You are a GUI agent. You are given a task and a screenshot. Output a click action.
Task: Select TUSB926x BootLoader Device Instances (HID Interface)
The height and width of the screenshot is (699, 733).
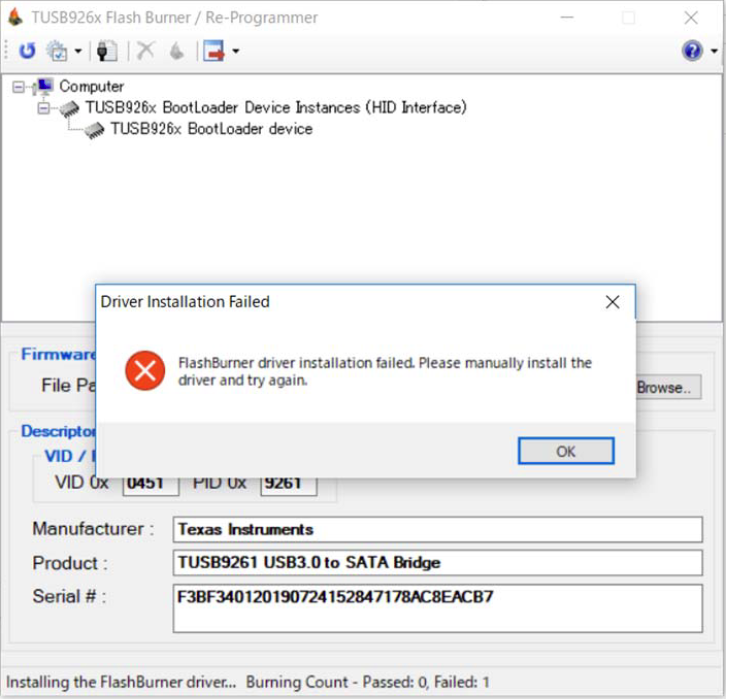point(276,108)
